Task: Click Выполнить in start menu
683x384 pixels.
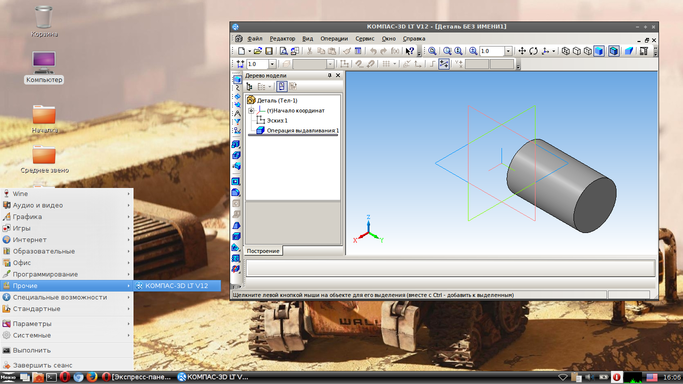Action: 67,350
